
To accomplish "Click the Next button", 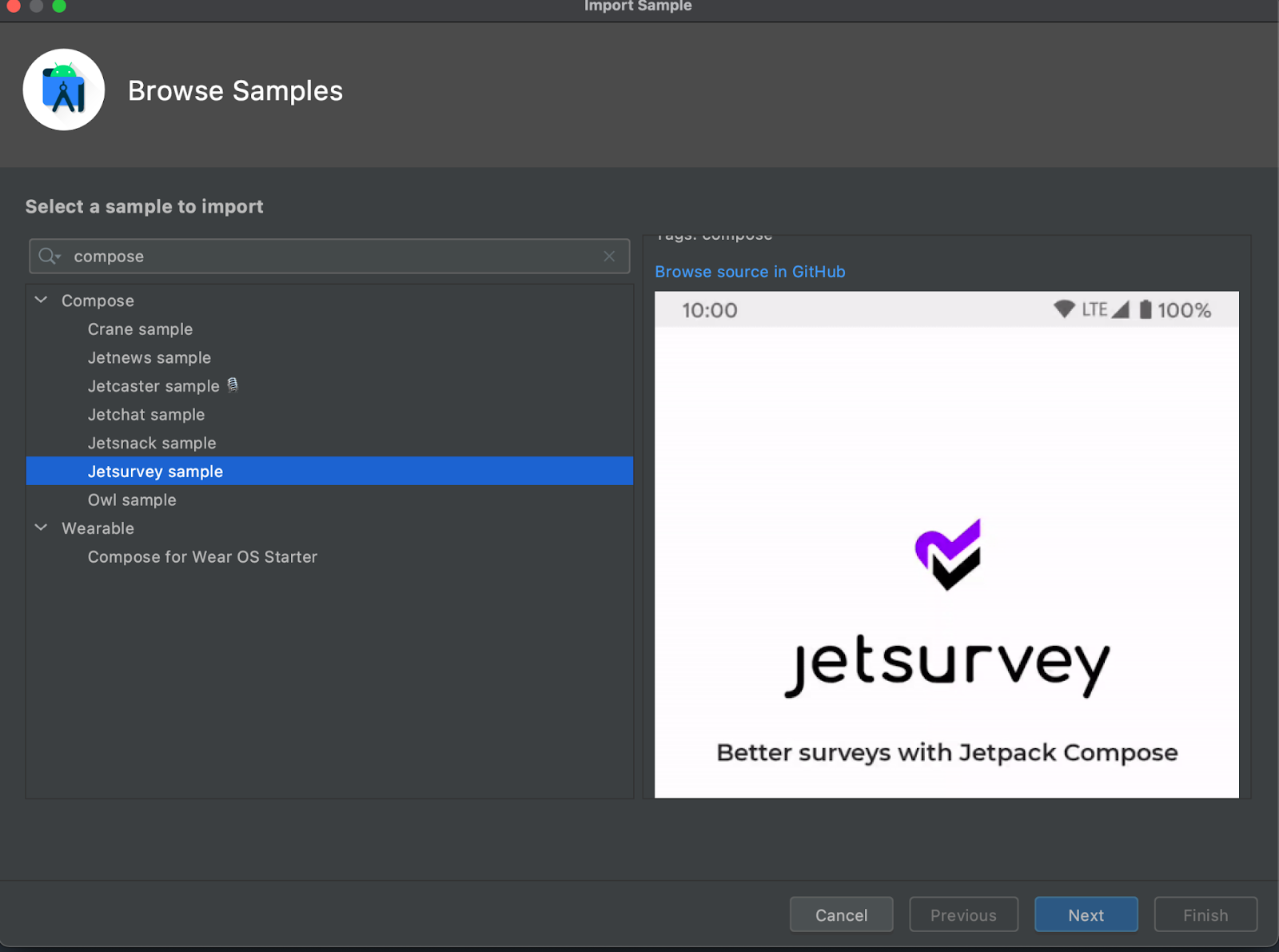I will 1086,914.
